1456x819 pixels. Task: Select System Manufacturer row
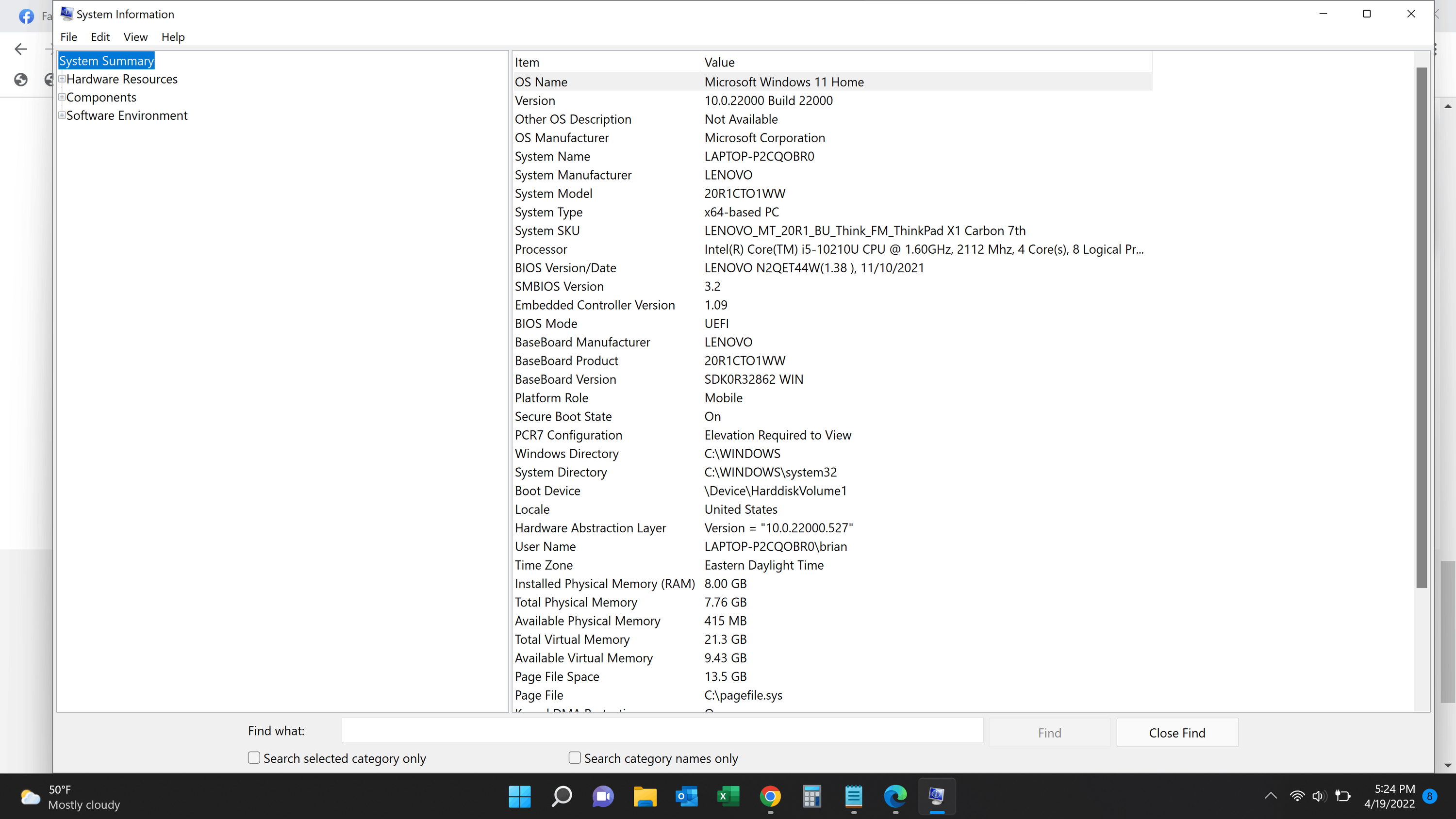[832, 175]
